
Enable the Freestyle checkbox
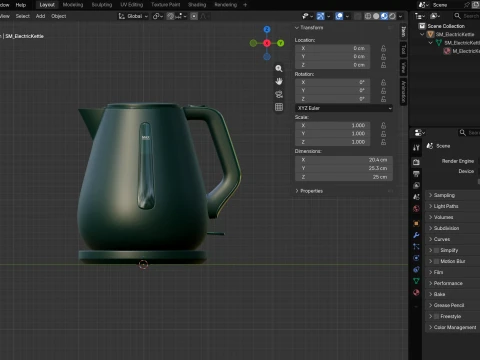436,316
